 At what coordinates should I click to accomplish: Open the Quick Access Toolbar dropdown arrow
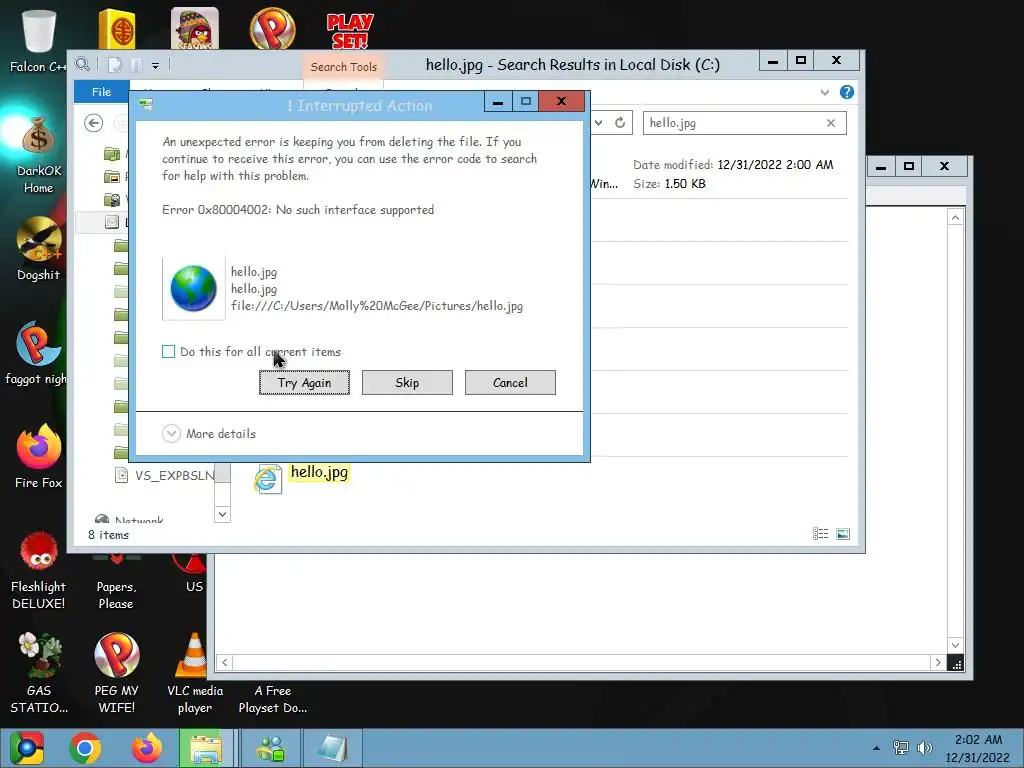(x=155, y=65)
